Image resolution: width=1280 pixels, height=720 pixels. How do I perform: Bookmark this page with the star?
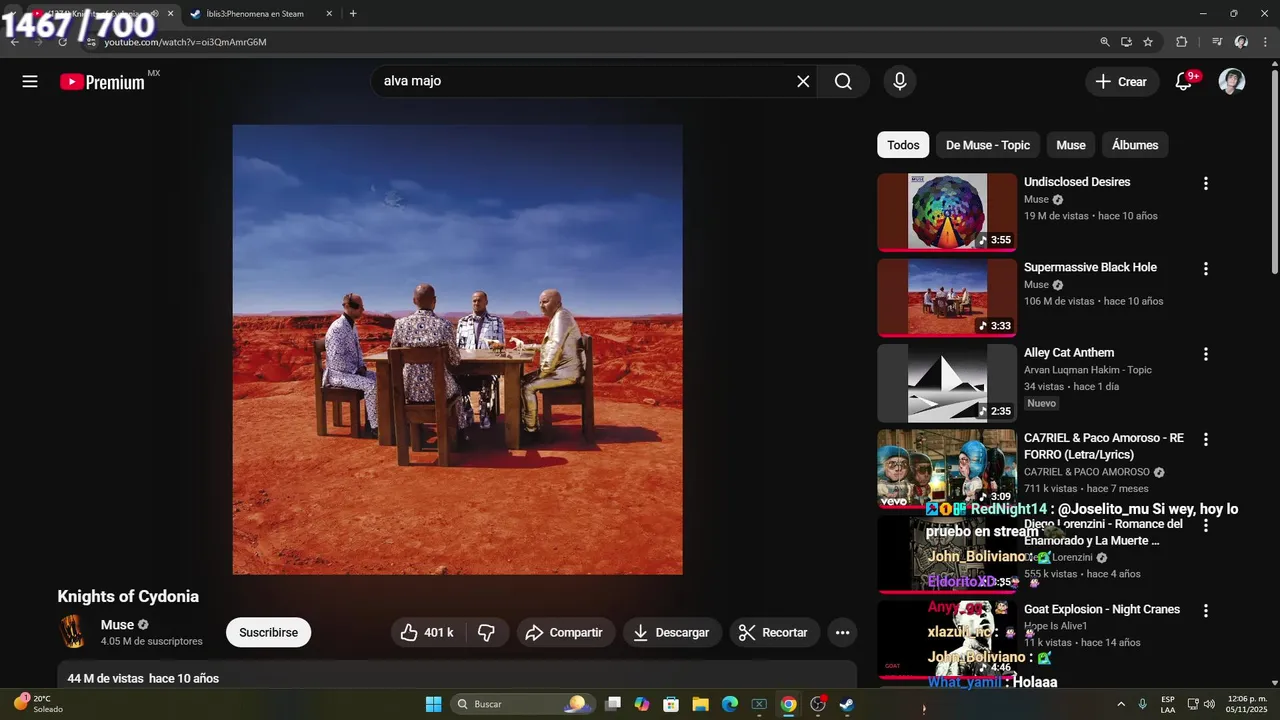[x=1148, y=42]
